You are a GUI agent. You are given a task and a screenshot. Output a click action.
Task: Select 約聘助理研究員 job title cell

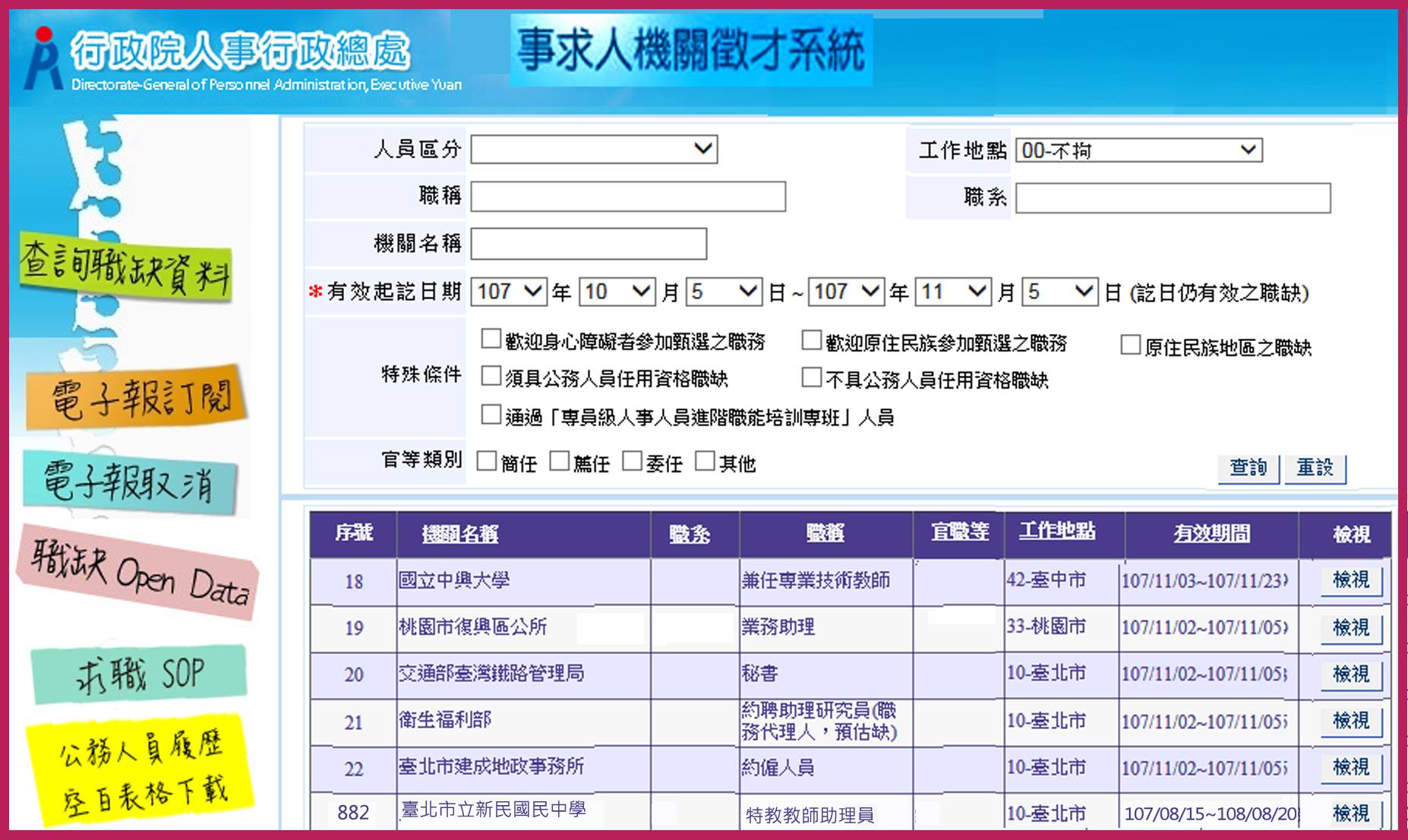click(826, 722)
